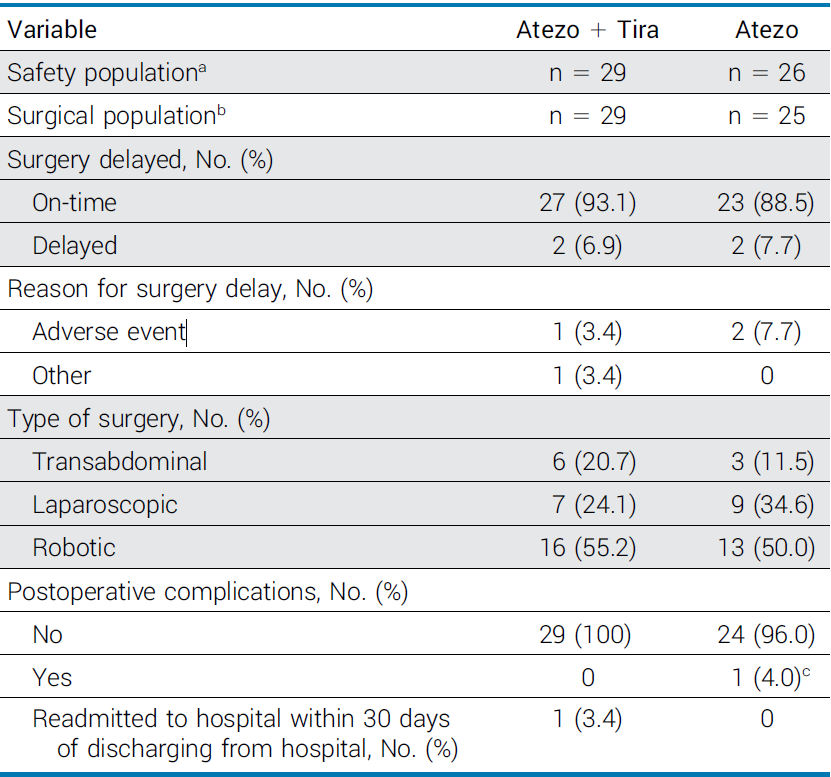Click the "Other" row label

coord(62,376)
